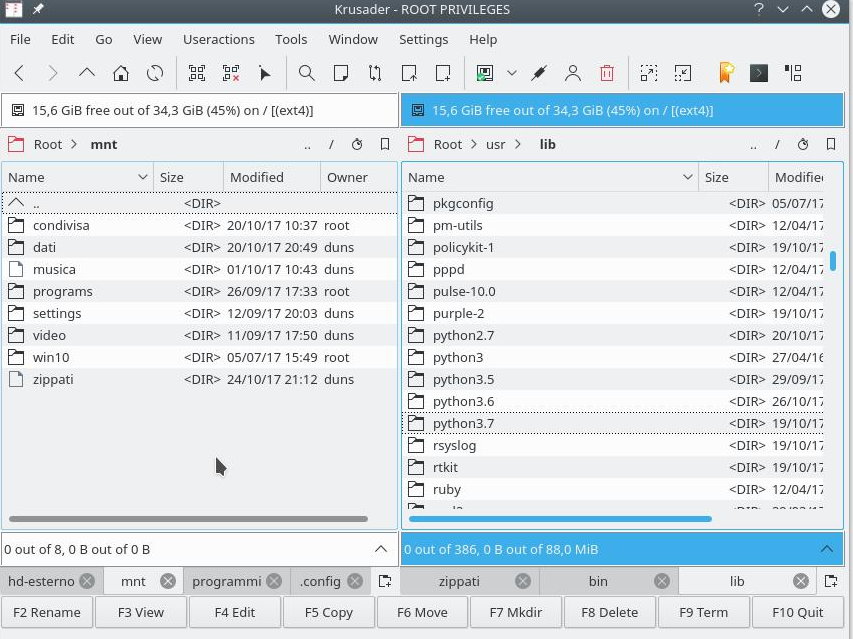Open right panel history clock icon
The height and width of the screenshot is (639, 853).
[x=803, y=144]
